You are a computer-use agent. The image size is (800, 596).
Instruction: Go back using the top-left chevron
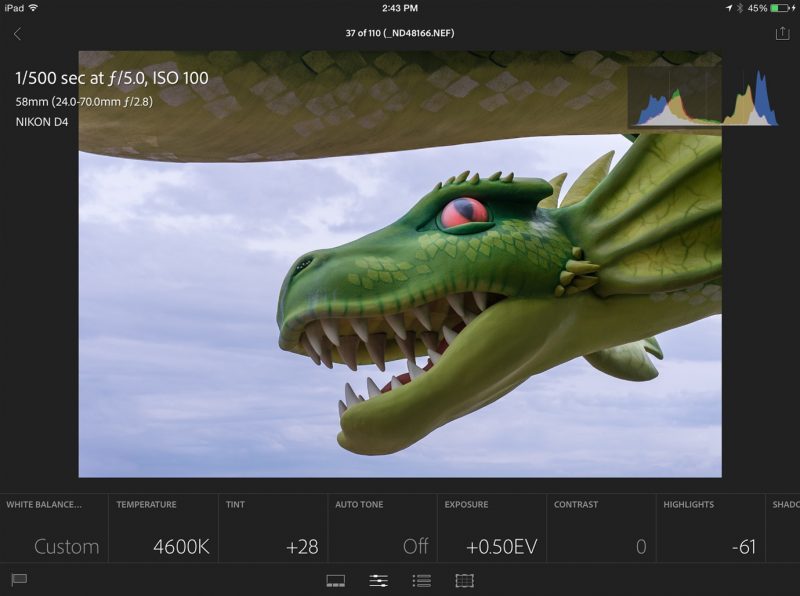pyautogui.click(x=17, y=34)
